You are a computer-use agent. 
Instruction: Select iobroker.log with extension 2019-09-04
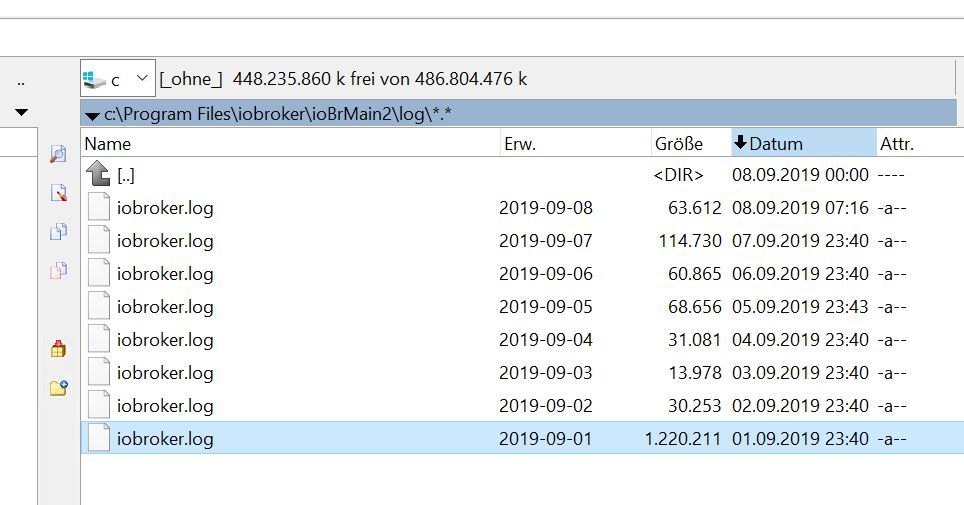[x=165, y=340]
